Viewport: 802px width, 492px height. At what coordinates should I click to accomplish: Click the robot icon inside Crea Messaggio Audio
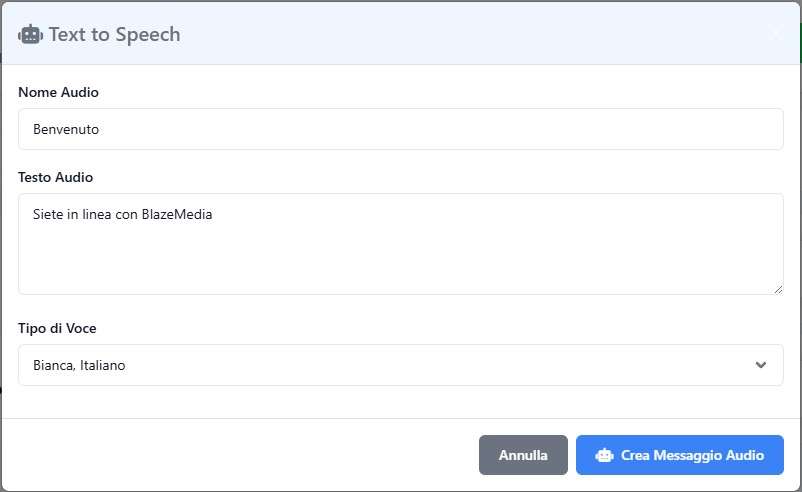click(x=604, y=455)
